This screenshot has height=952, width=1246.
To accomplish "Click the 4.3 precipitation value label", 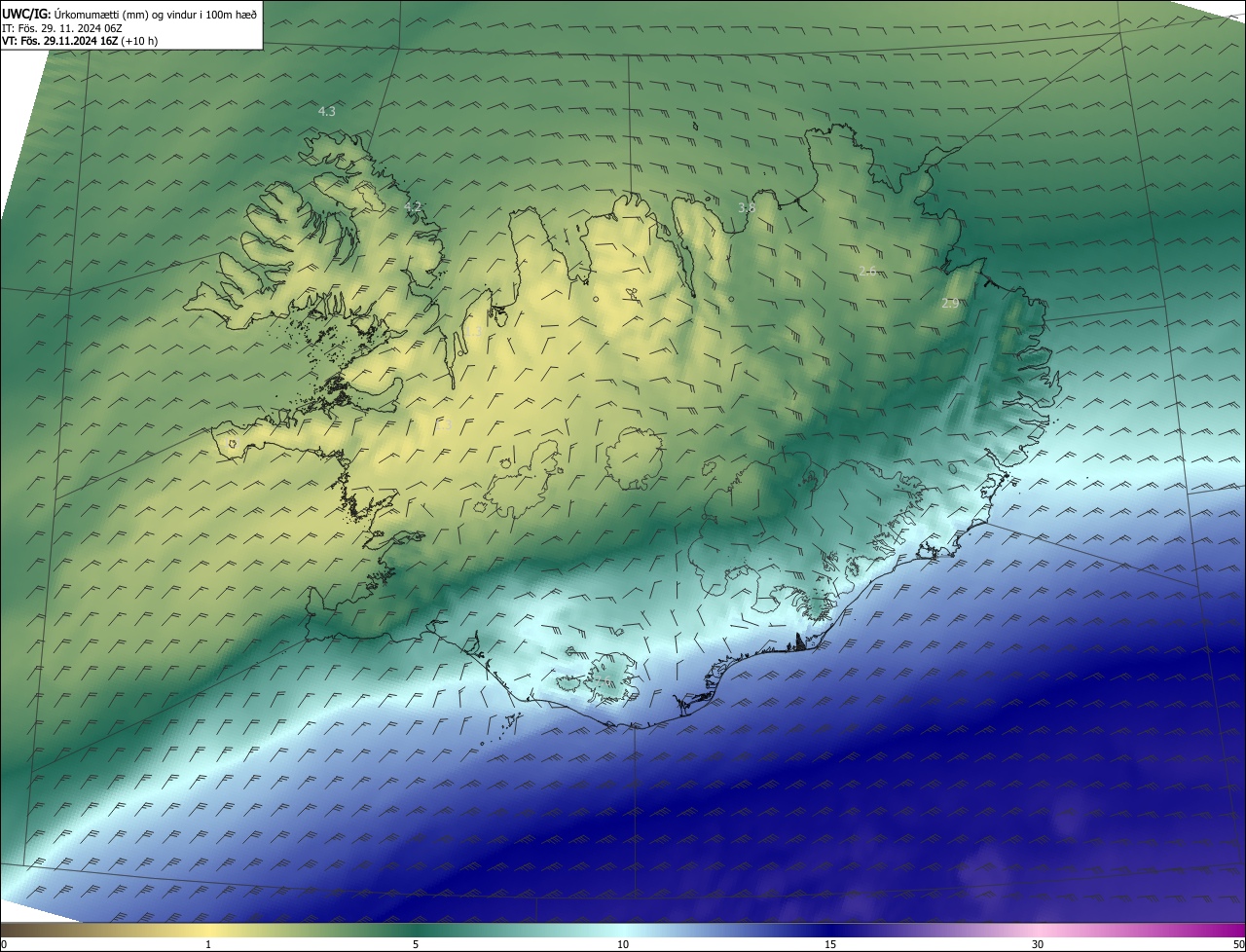I will (x=327, y=112).
